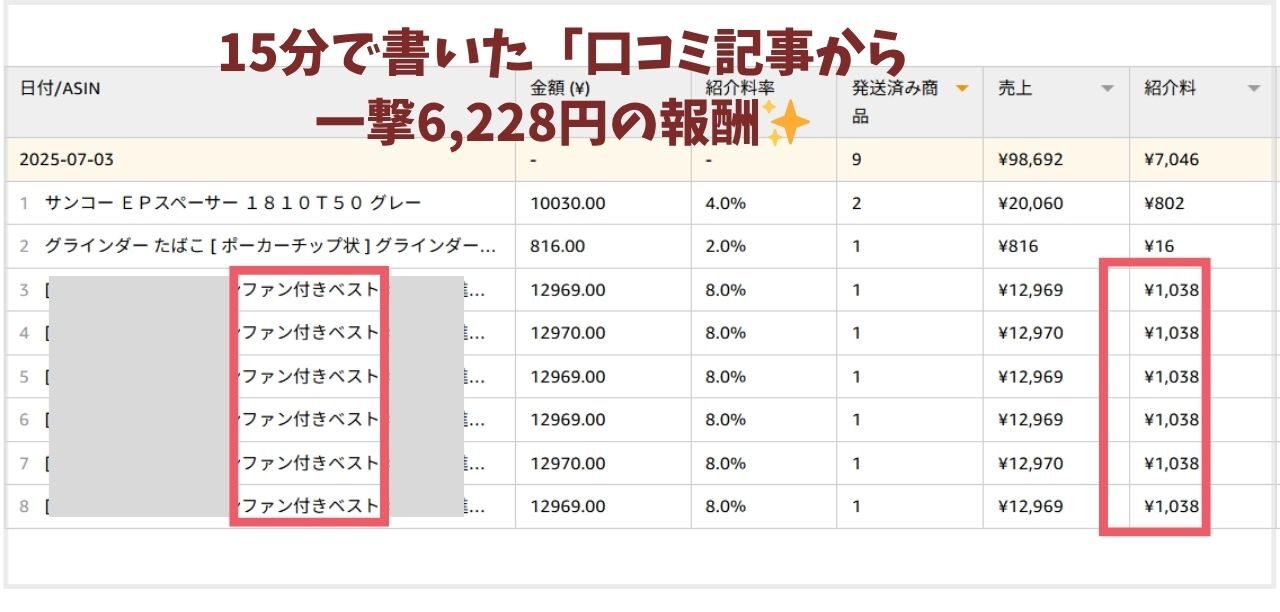The image size is (1280, 612).
Task: Click the ¥98,692 total sales cell
Action: point(1030,159)
